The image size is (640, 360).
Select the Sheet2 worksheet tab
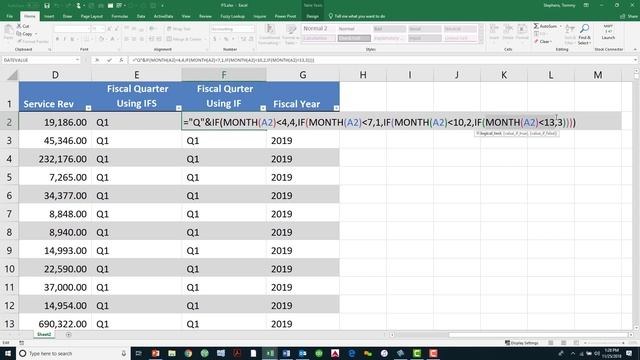coord(44,334)
